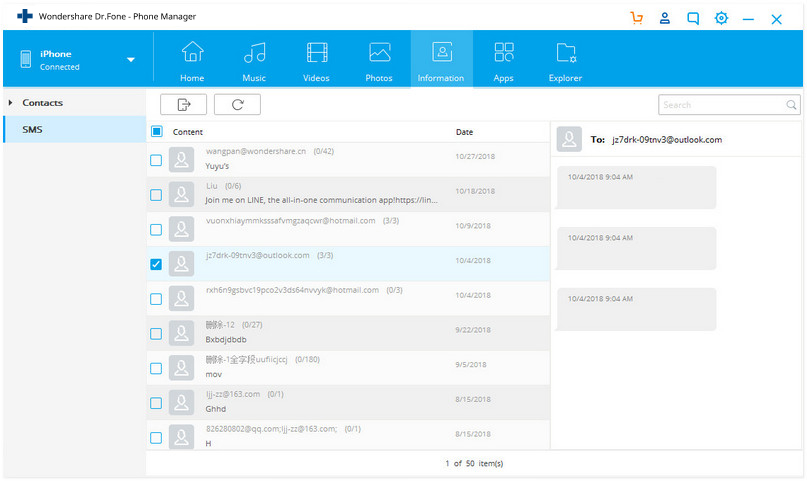
Task: Click avatar of rxh6n9gsbvc19 hotmail conversation
Action: point(181,299)
